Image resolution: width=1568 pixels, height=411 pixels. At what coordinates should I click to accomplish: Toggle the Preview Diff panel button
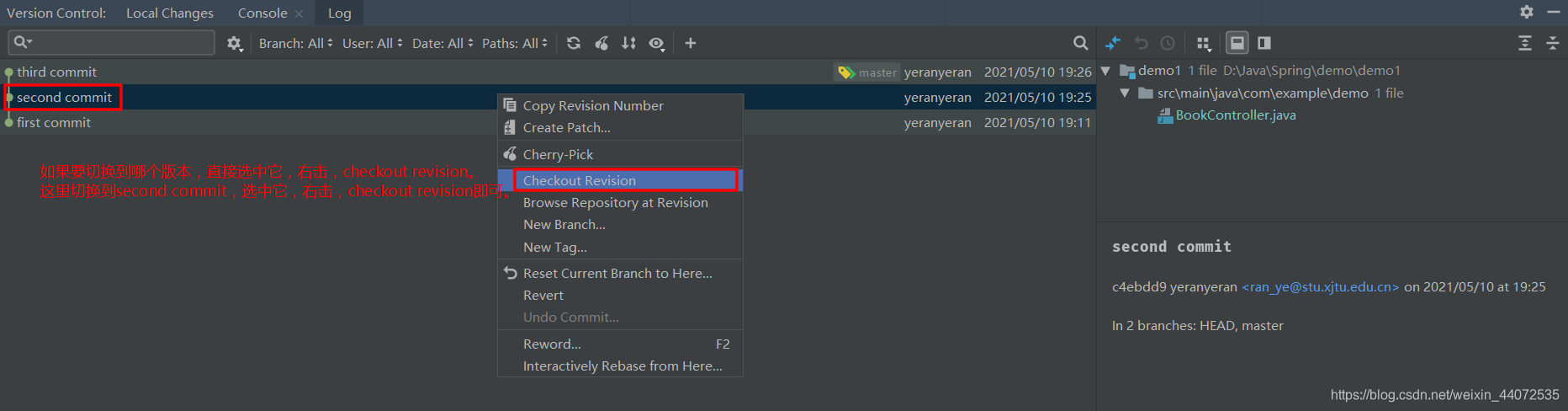coord(1263,43)
